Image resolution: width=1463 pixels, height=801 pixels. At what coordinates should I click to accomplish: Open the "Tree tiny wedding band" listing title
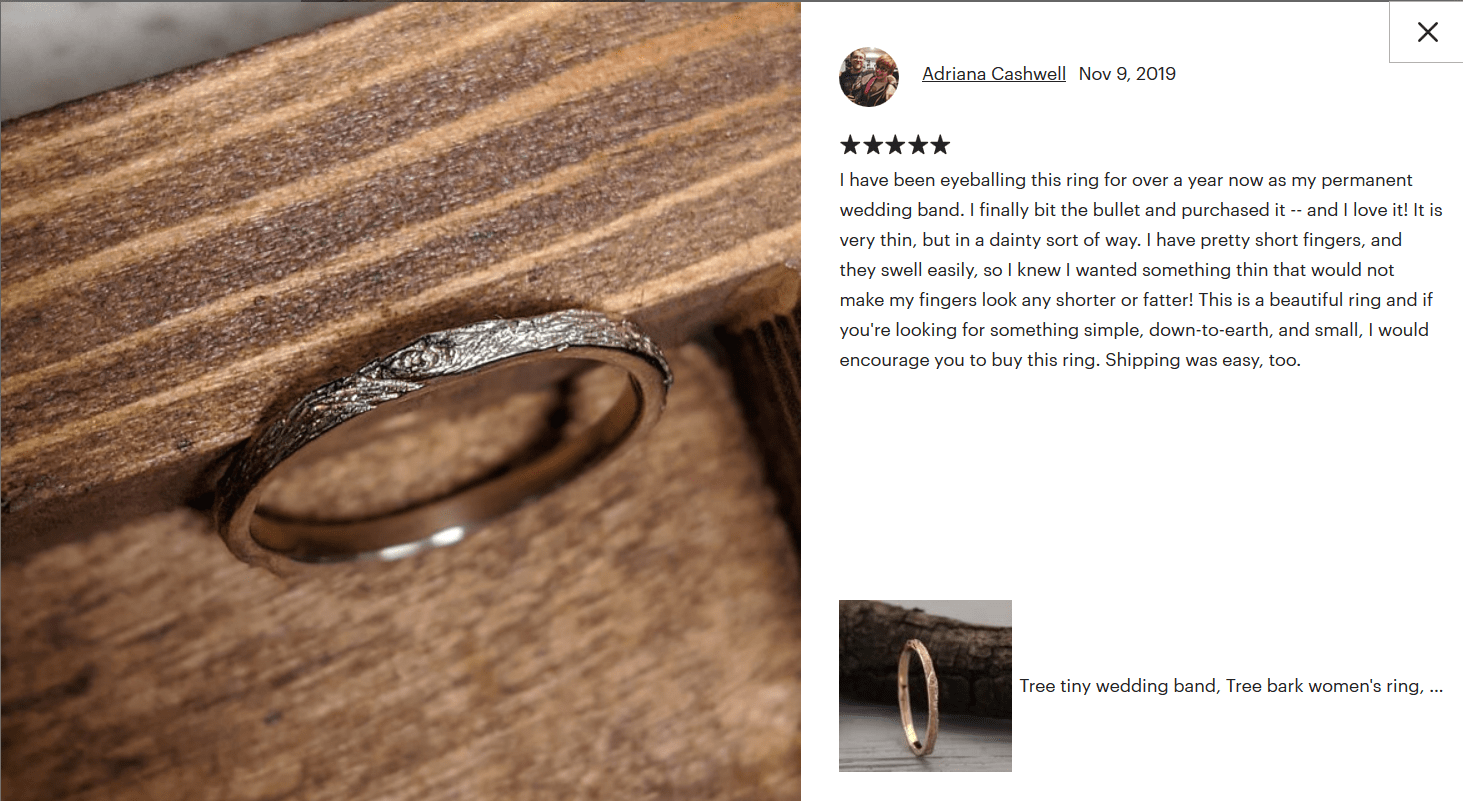click(1118, 686)
